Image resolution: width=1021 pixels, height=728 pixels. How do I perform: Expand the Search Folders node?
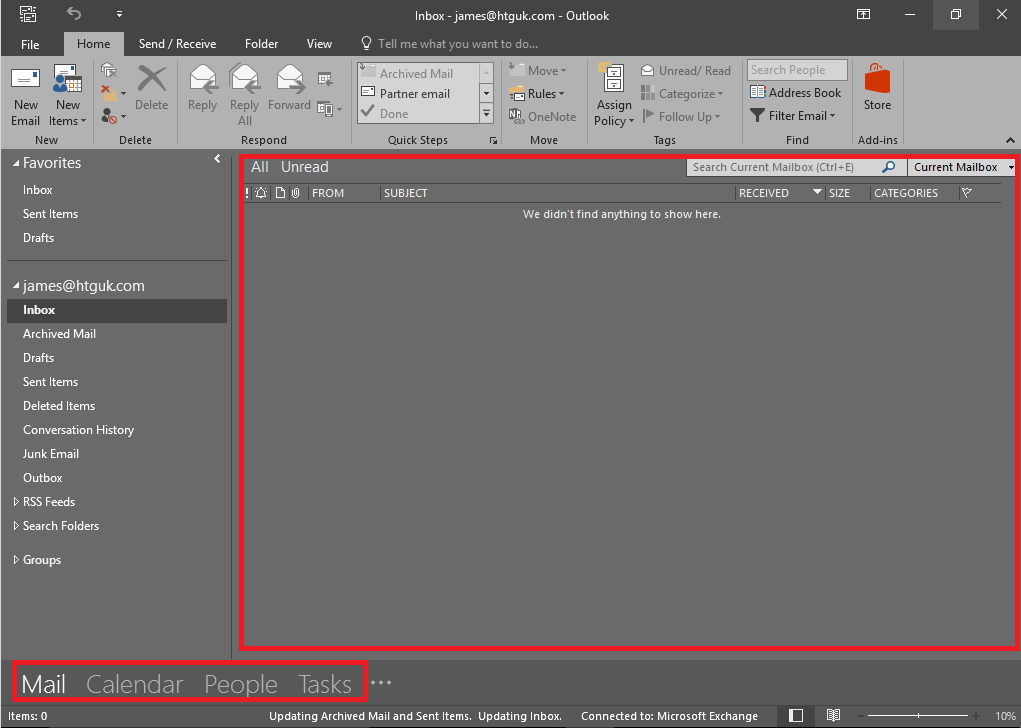click(16, 526)
